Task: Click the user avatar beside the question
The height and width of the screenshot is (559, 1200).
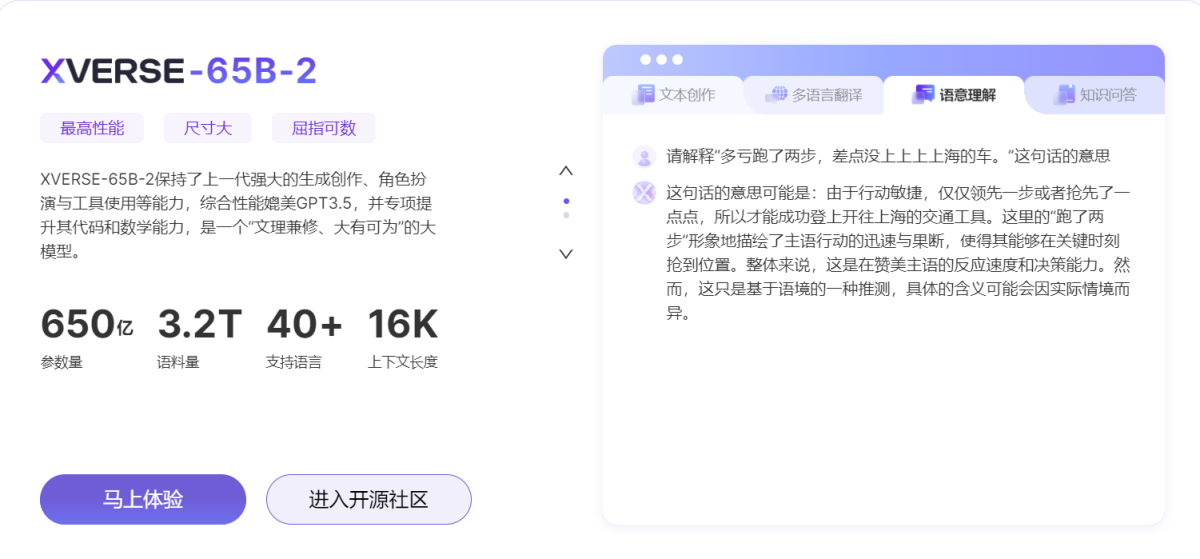Action: point(644,157)
